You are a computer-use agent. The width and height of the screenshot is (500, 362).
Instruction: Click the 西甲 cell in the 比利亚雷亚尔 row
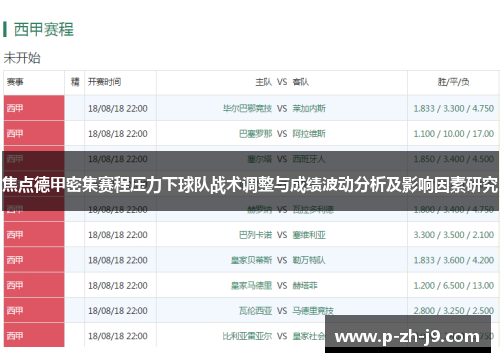34,335
